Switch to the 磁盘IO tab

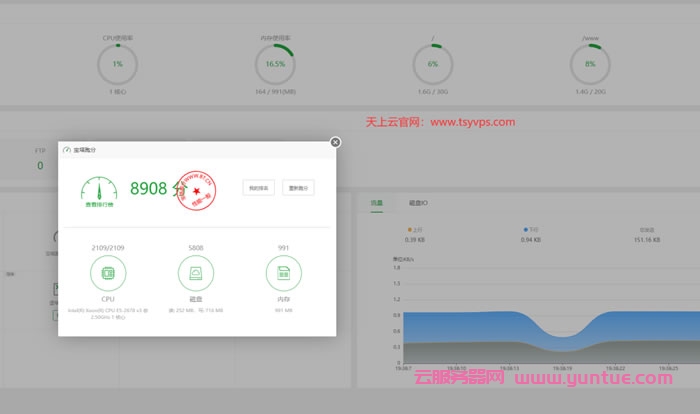pyautogui.click(x=418, y=203)
